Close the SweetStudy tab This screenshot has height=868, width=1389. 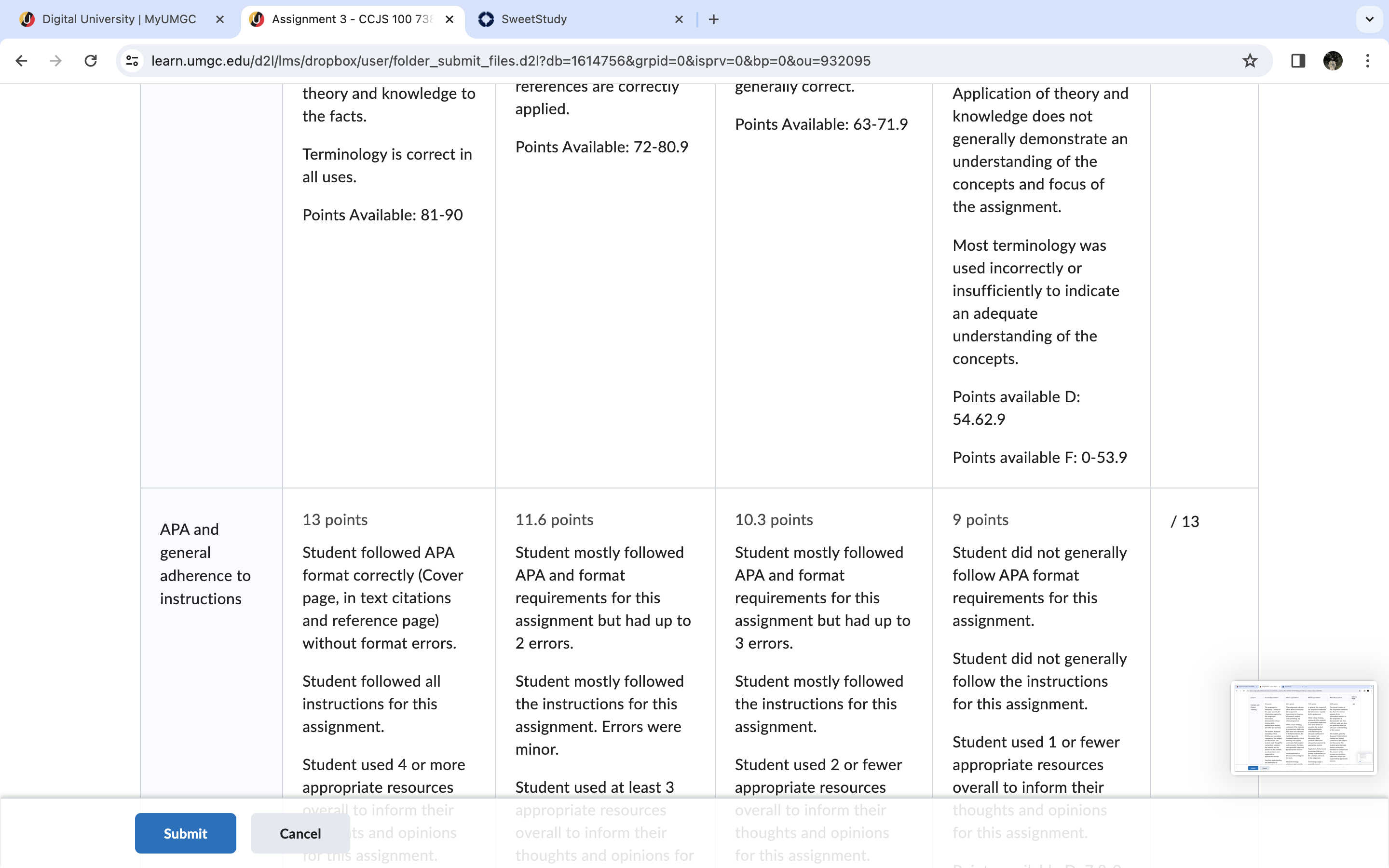[x=679, y=19]
